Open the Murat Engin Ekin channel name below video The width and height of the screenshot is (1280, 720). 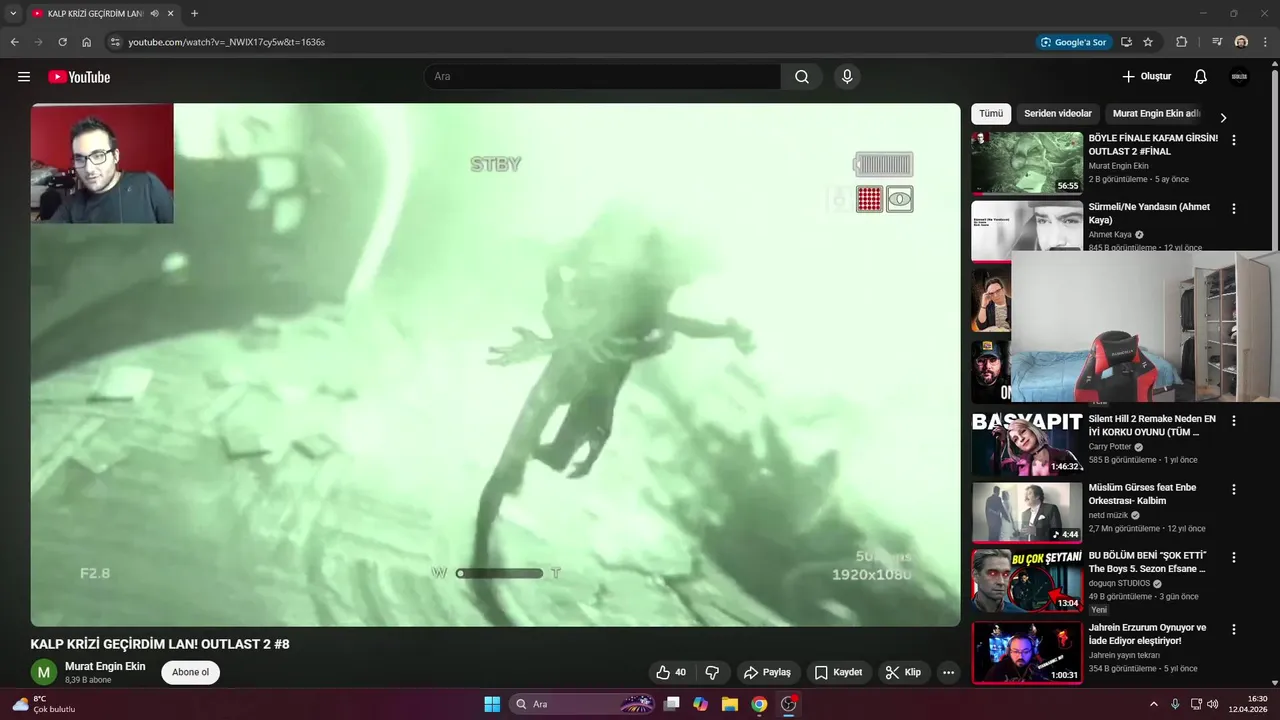click(x=105, y=666)
